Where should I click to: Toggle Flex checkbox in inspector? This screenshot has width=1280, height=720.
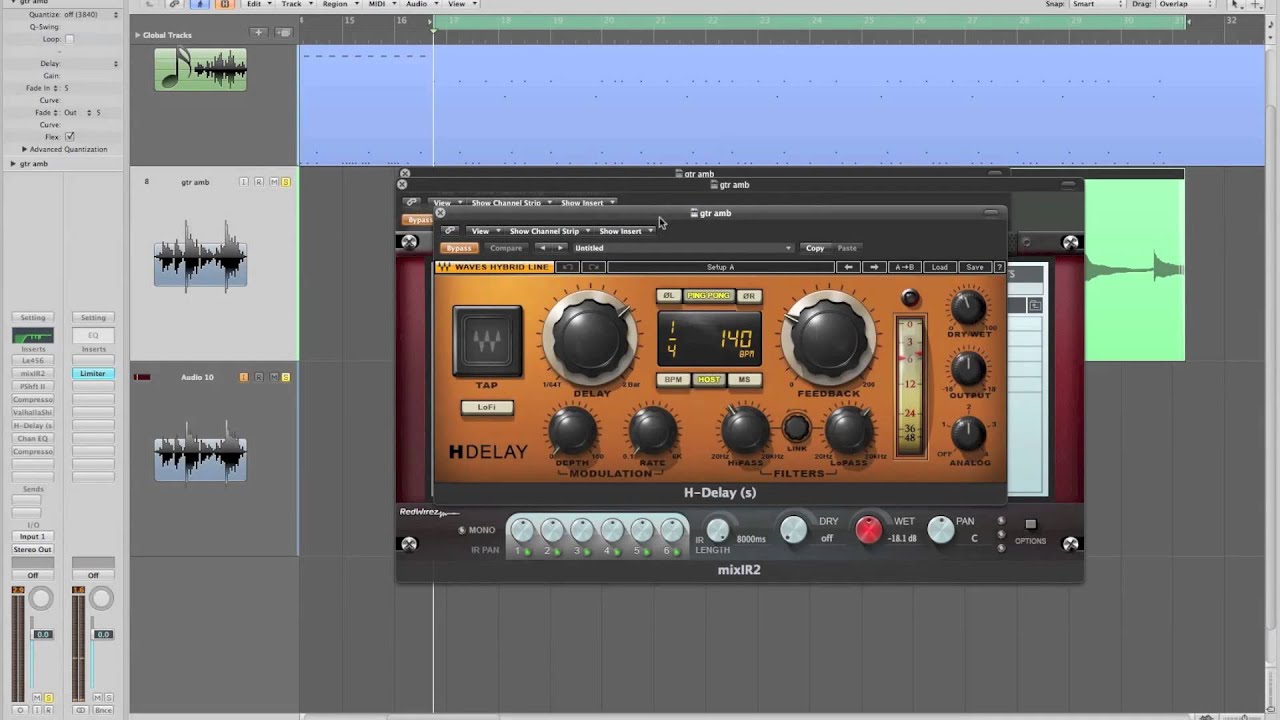click(x=69, y=136)
